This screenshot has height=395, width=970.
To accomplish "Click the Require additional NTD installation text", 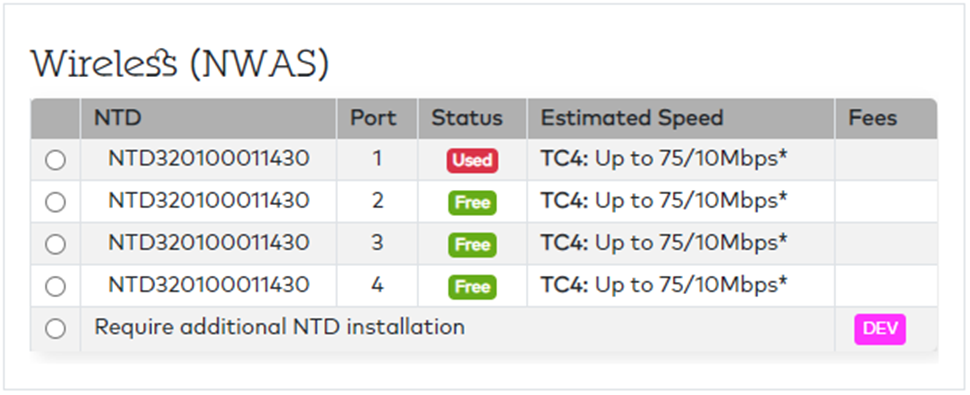I will (x=279, y=326).
